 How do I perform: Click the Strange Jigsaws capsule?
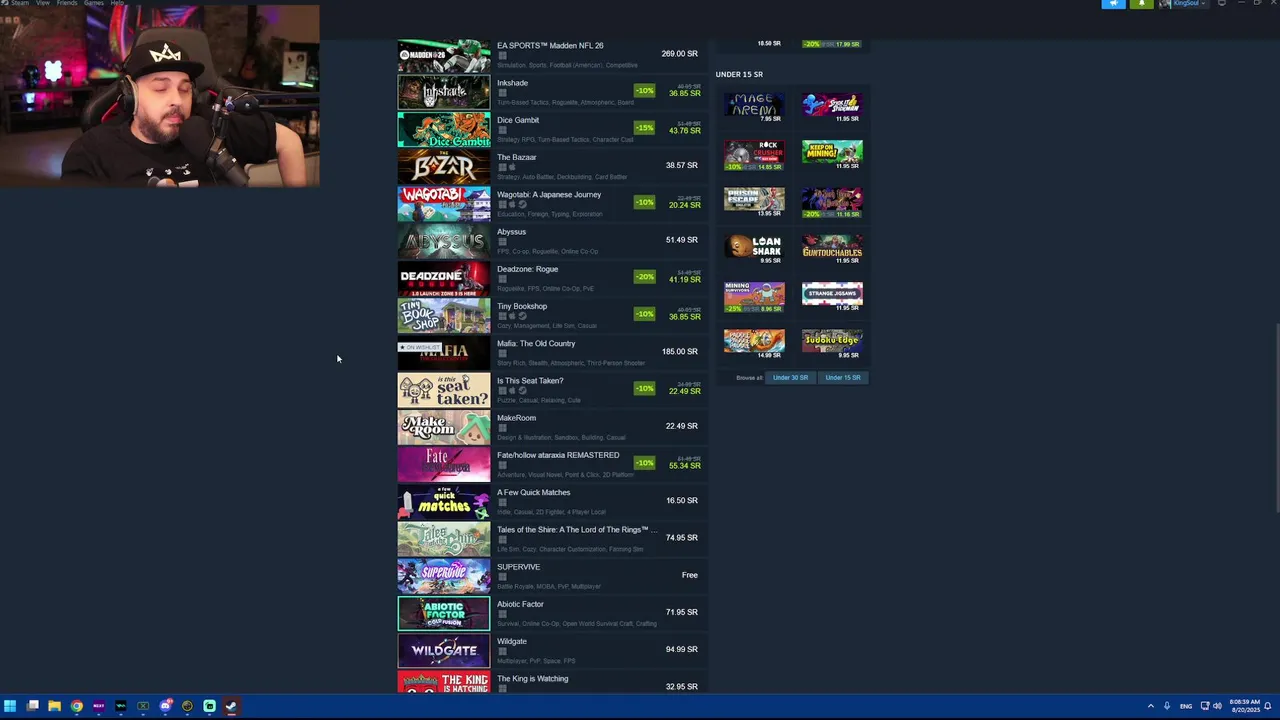tap(832, 297)
